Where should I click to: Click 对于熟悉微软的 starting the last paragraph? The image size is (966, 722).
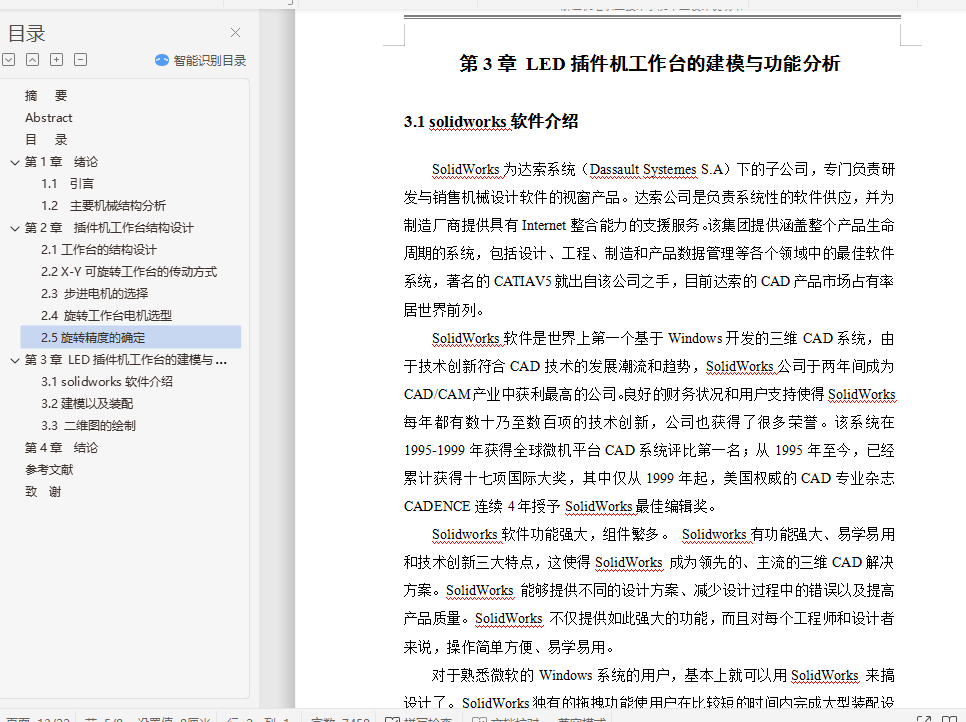[482, 675]
